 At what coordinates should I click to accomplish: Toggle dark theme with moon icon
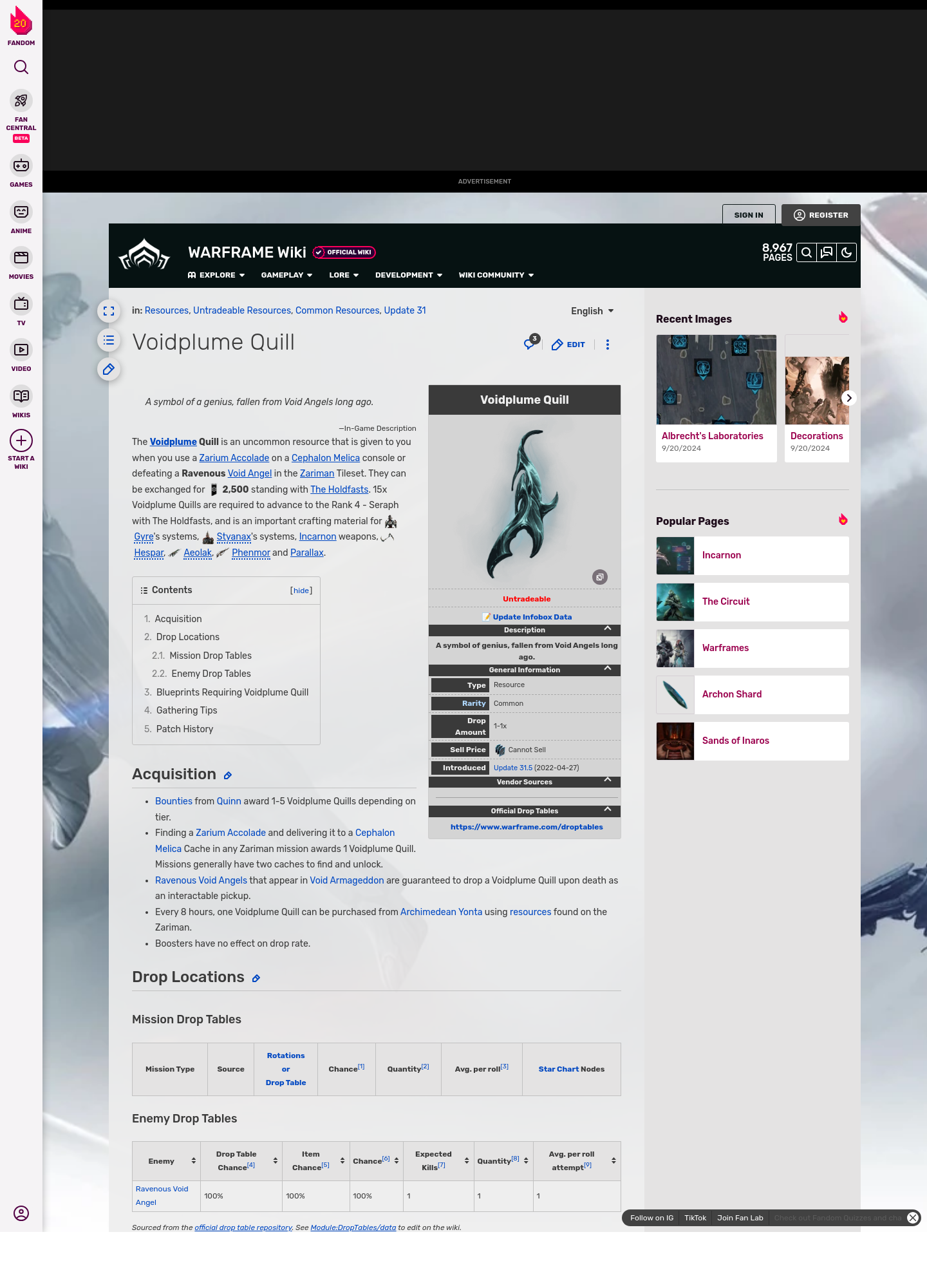point(847,252)
